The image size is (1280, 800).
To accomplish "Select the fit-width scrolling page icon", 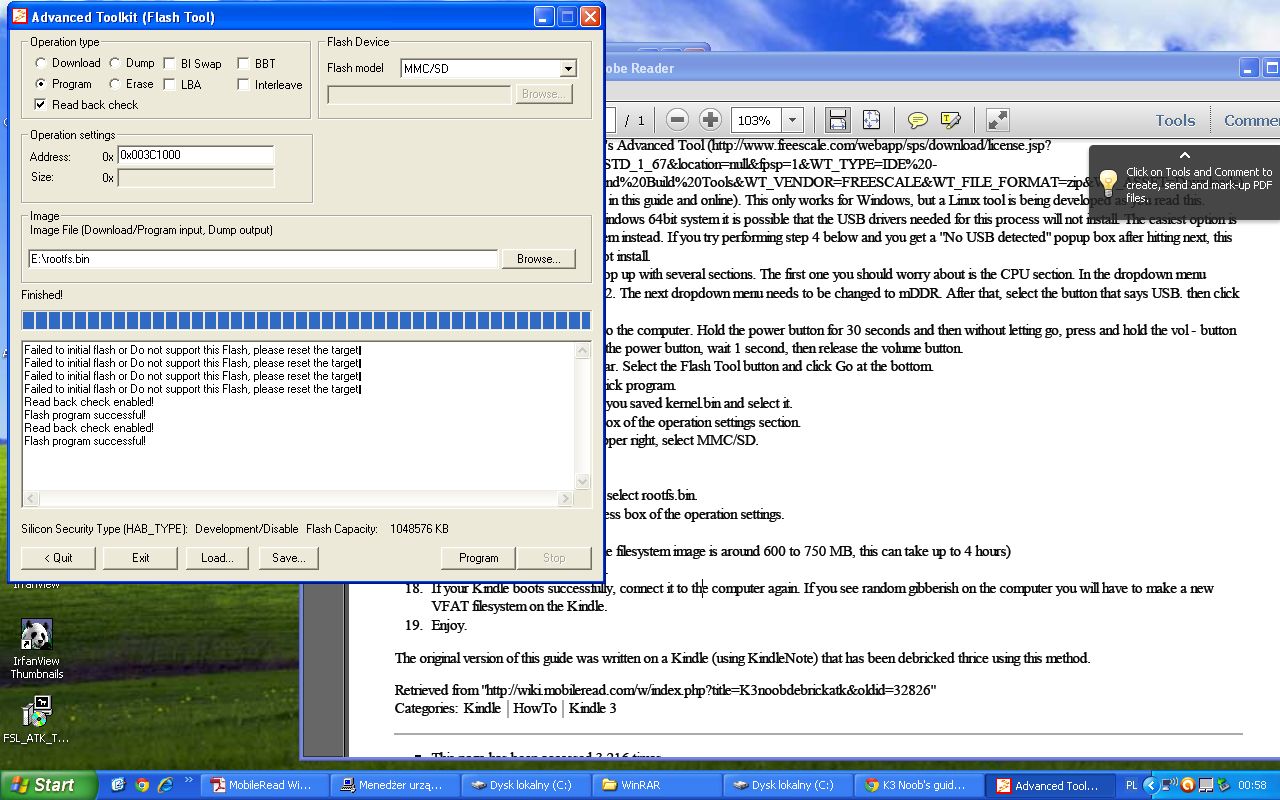I will click(838, 120).
